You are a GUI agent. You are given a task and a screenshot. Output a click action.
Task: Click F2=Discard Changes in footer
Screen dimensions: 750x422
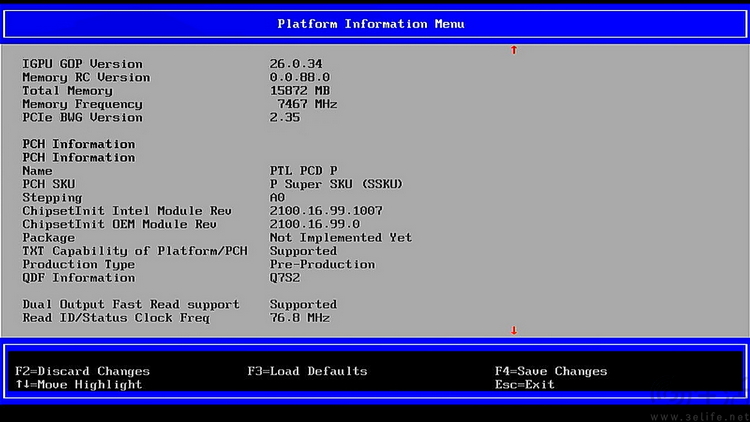pos(82,371)
